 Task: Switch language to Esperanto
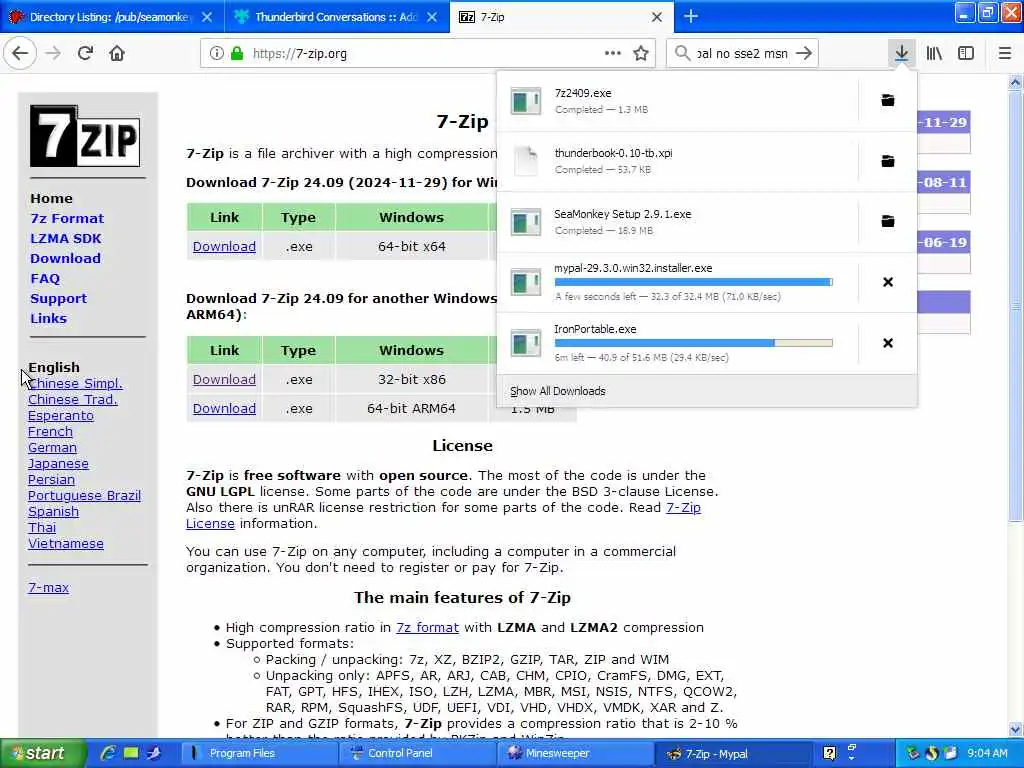[61, 416]
